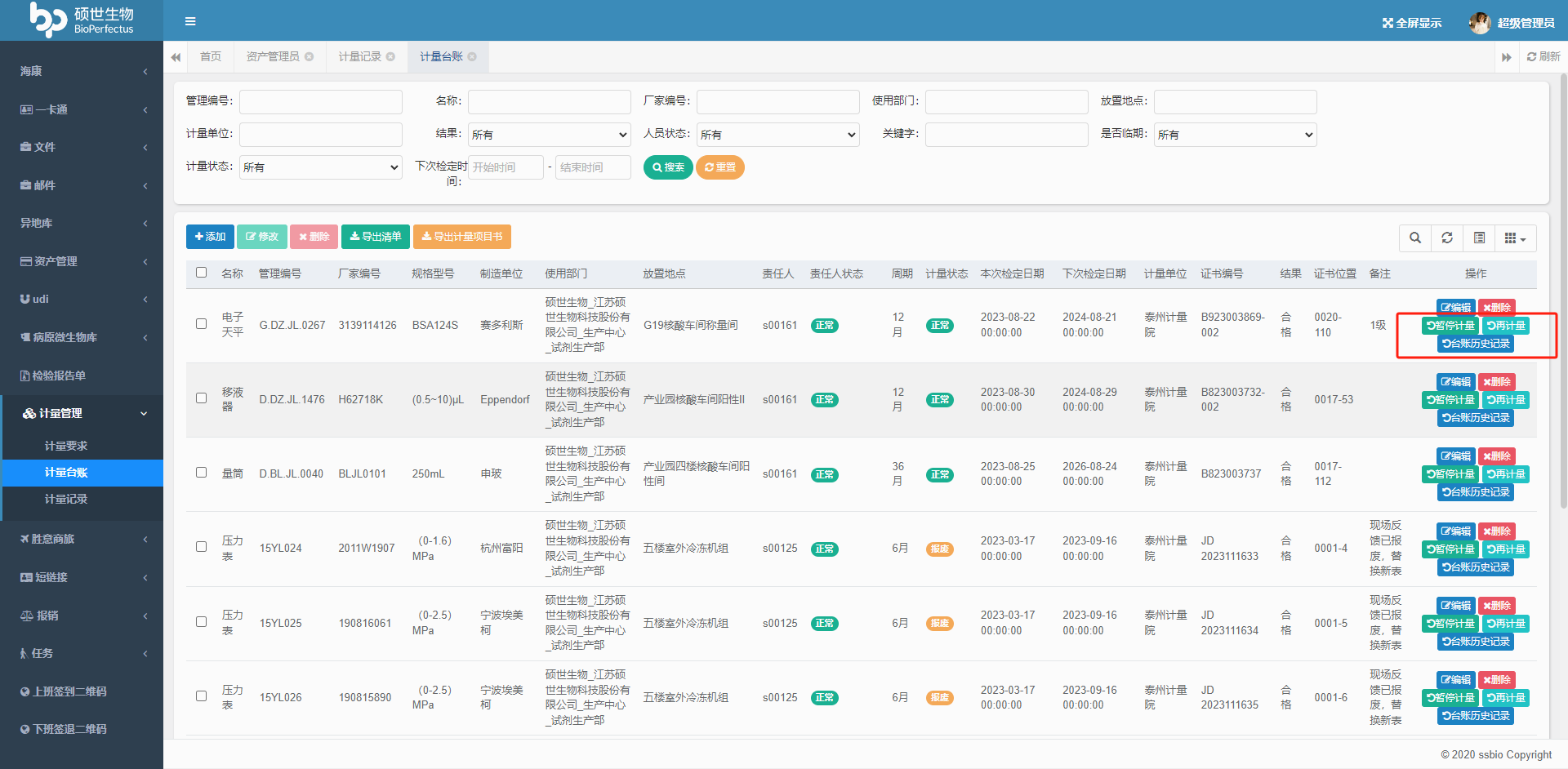Click the green 搜索 button
Screen dimensions: 1568x769
pyautogui.click(x=668, y=167)
